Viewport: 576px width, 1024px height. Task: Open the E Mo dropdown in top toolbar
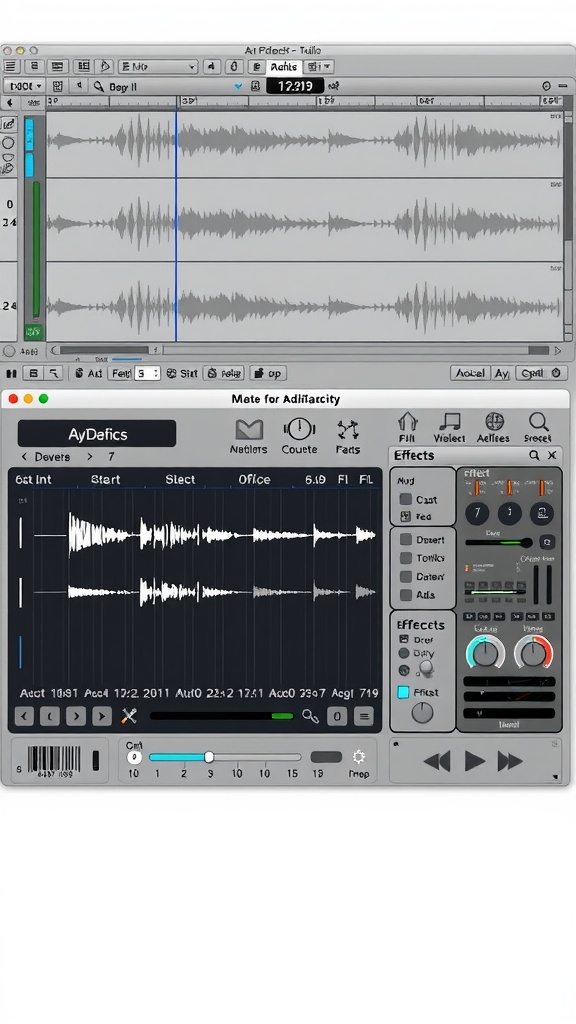pos(158,67)
